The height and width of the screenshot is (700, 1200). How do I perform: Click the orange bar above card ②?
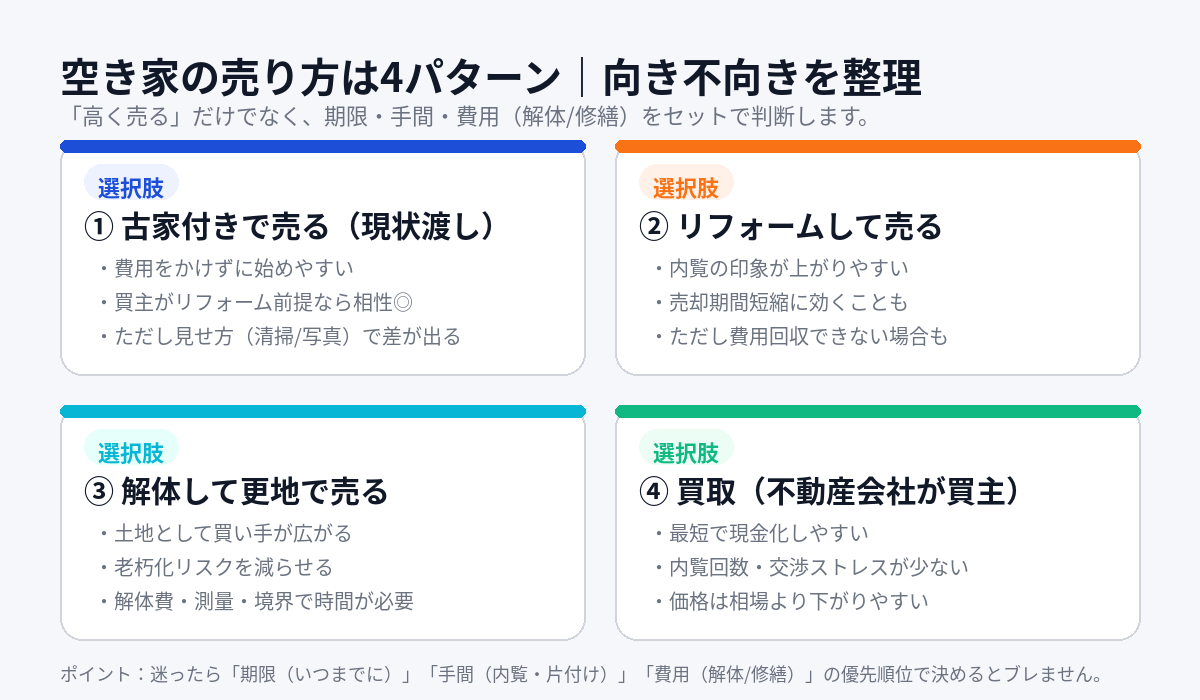[x=877, y=147]
